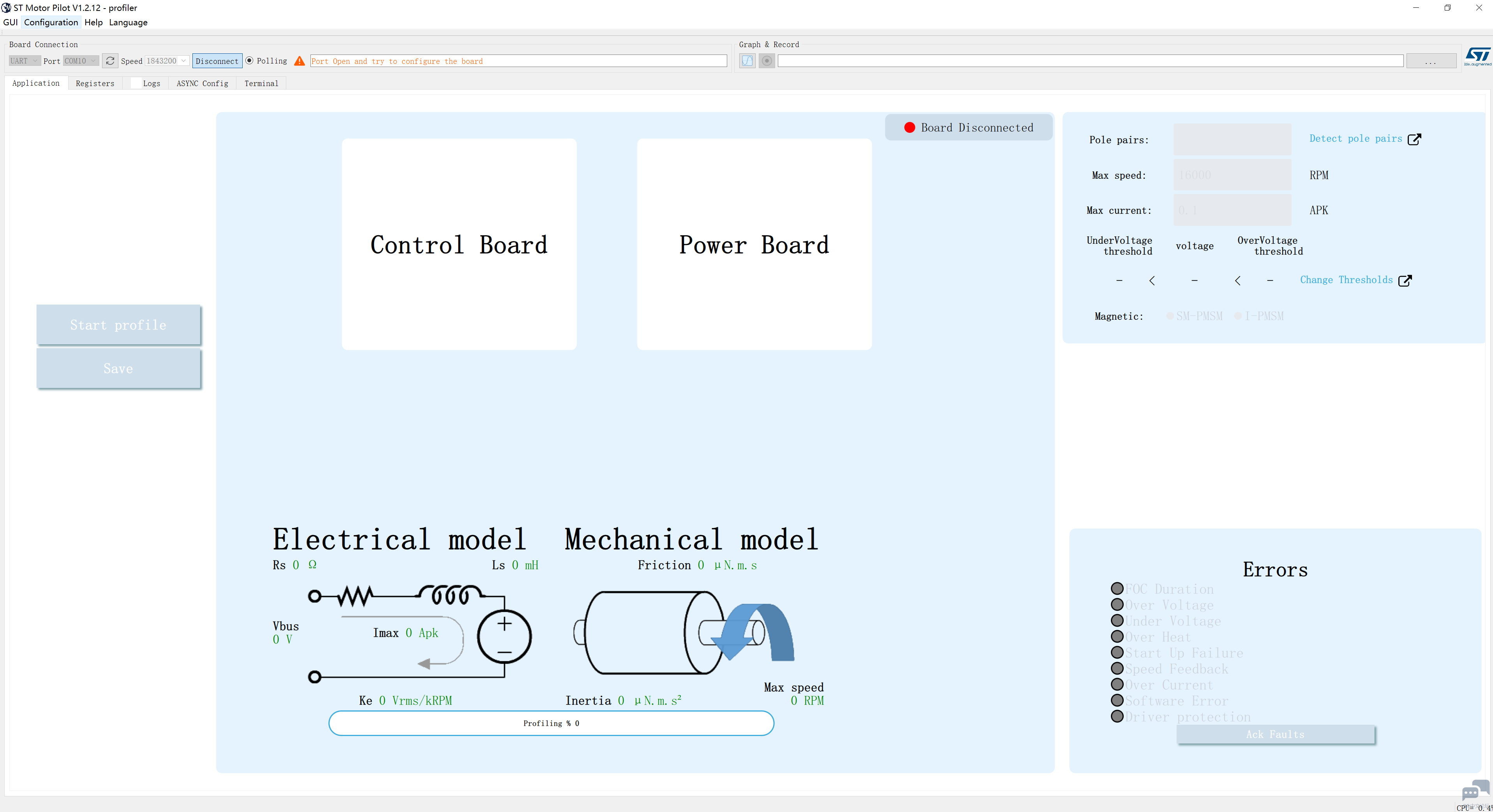Click the Change Thresholds link
This screenshot has width=1493, height=812.
tap(1346, 280)
